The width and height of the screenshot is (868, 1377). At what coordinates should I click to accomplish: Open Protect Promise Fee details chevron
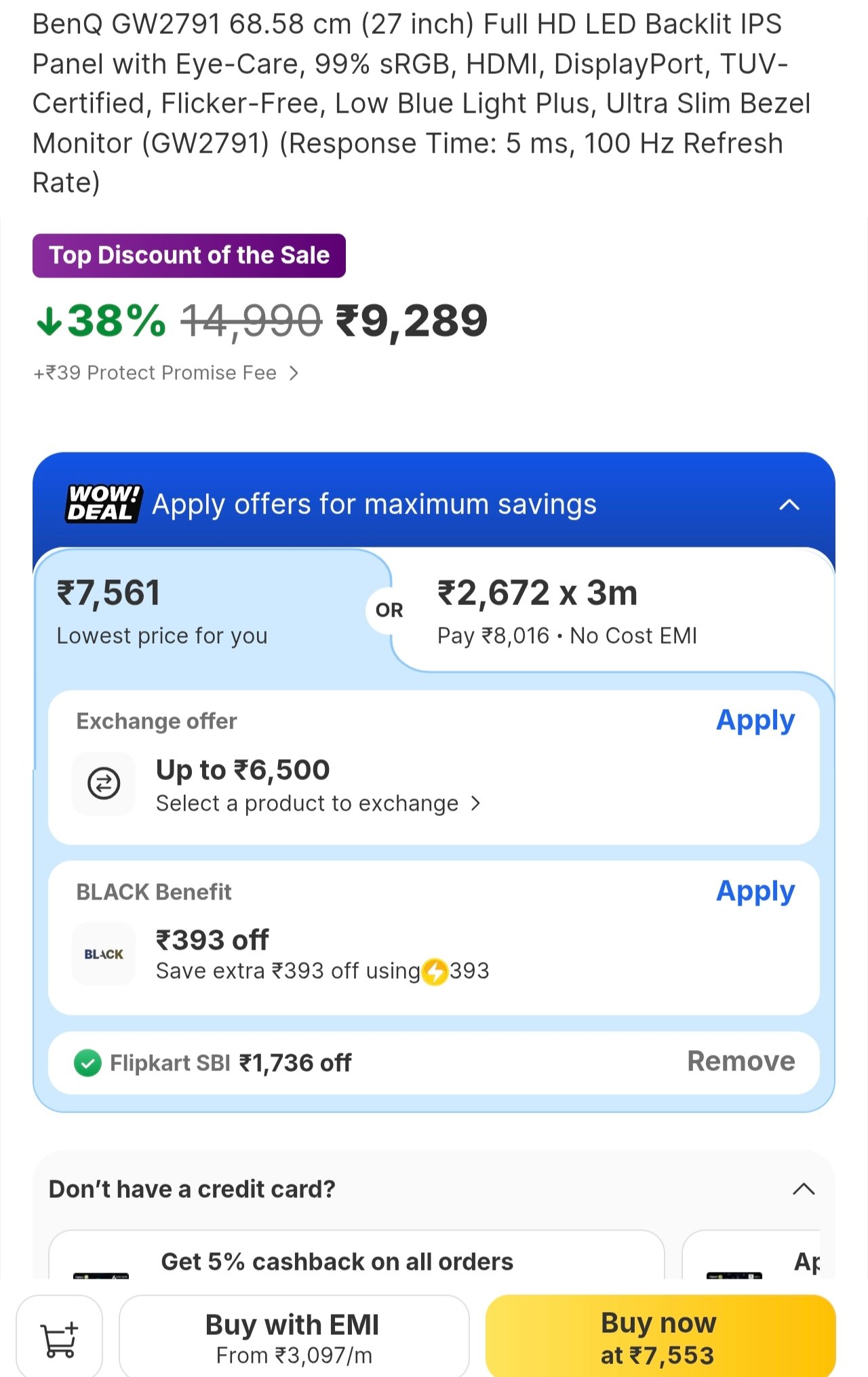294,373
